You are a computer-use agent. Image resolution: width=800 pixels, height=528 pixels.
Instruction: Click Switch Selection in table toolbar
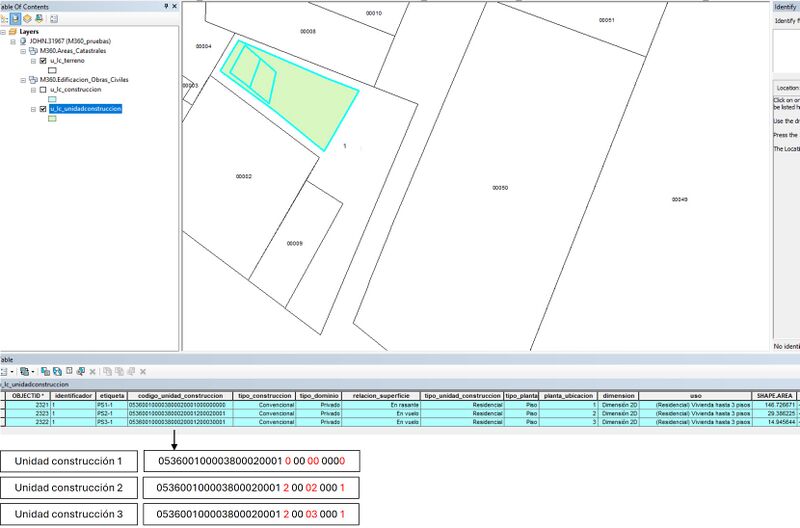tap(57, 371)
